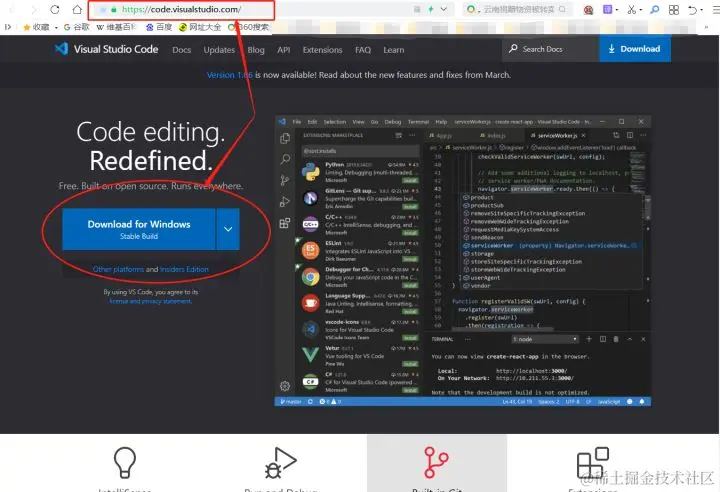Open the terminal selector '1: node' dropdown
Image resolution: width=720 pixels, height=492 pixels.
coord(545,339)
